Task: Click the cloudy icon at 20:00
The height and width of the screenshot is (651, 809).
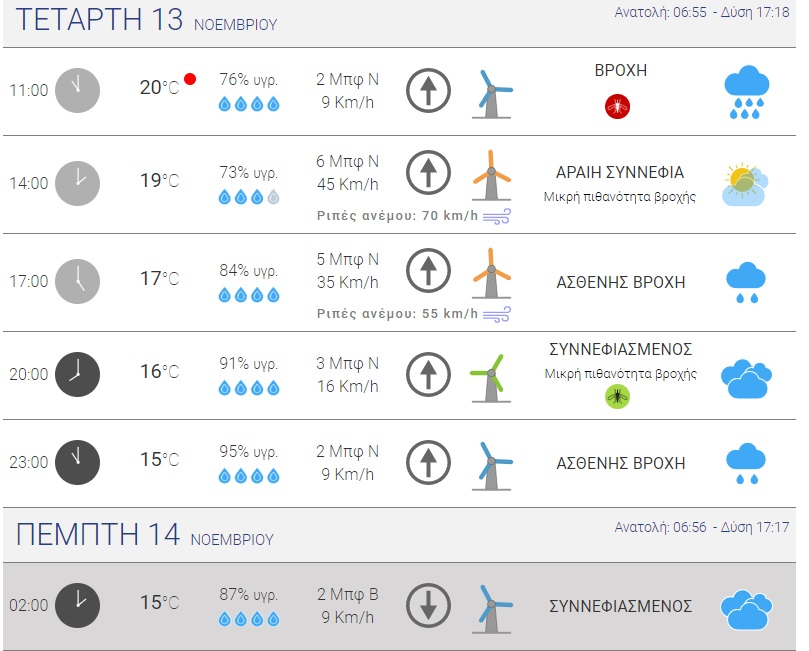Action: click(746, 378)
